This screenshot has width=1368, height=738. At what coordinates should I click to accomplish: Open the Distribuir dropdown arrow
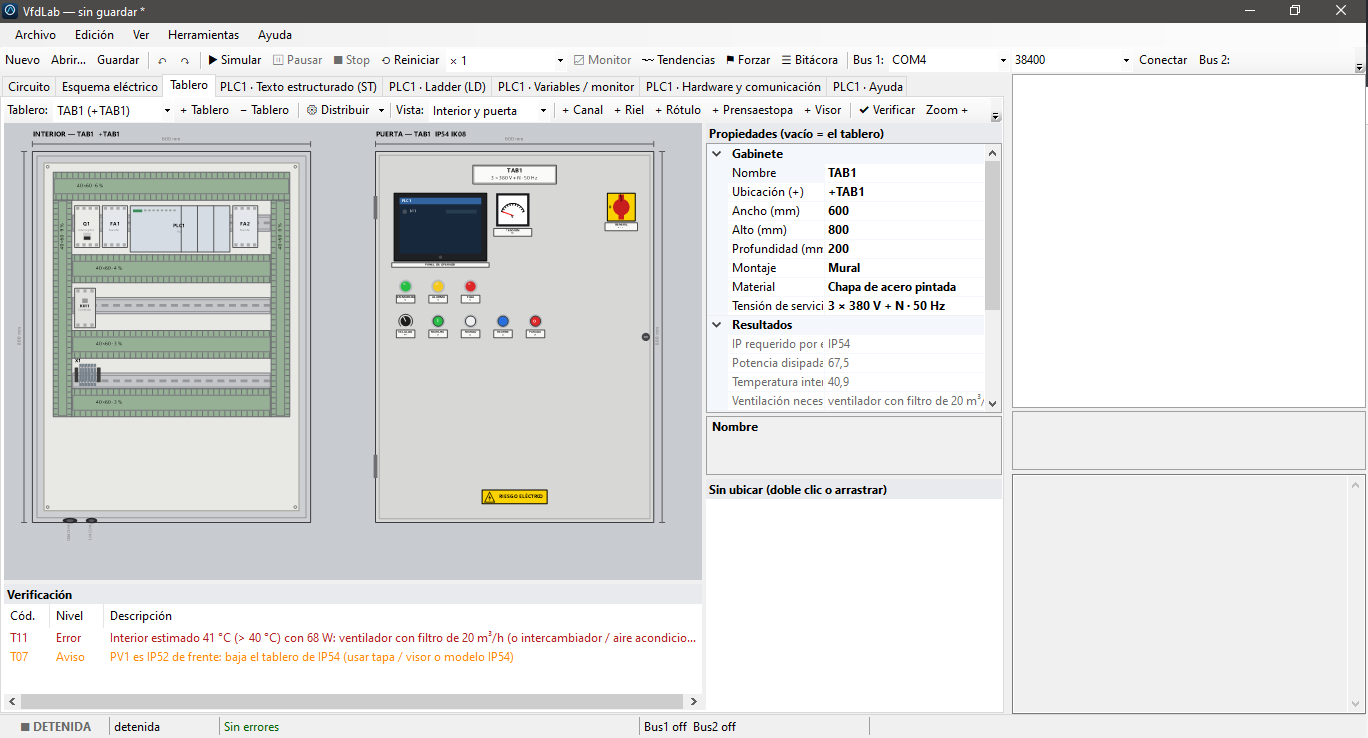point(381,110)
